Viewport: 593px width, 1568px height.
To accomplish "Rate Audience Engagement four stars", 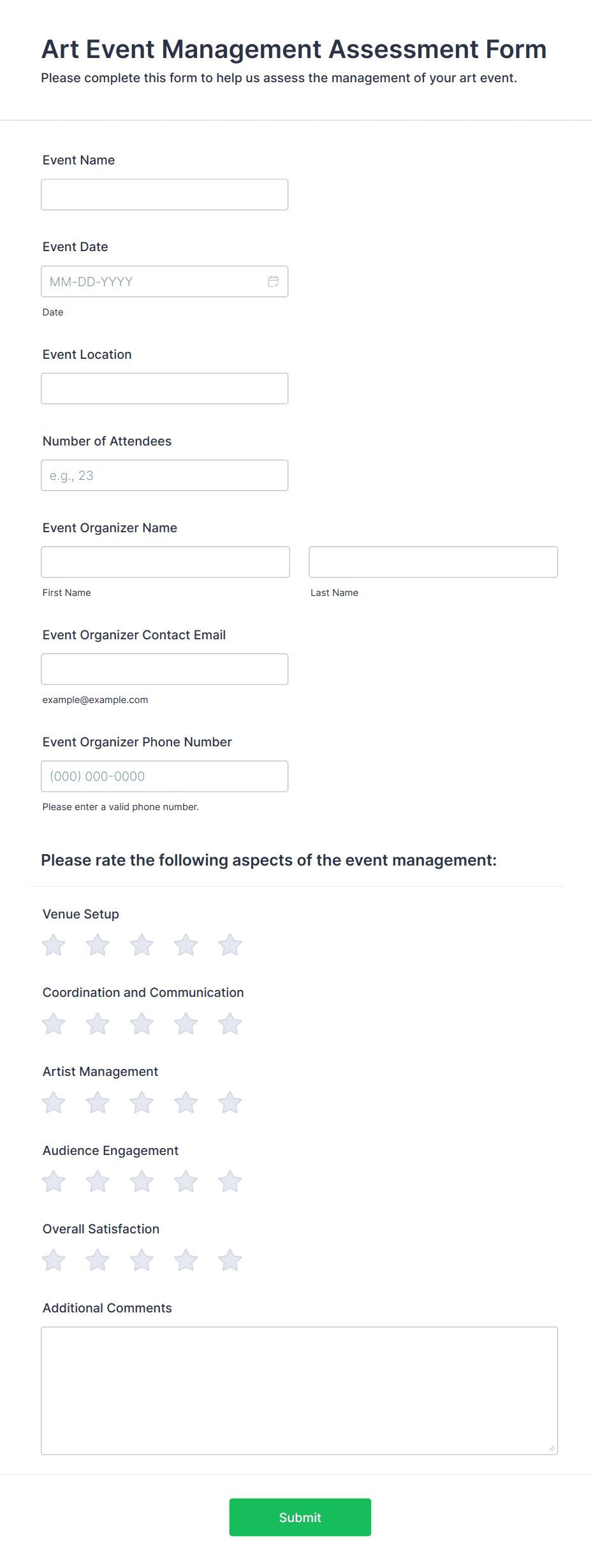I will (186, 1181).
